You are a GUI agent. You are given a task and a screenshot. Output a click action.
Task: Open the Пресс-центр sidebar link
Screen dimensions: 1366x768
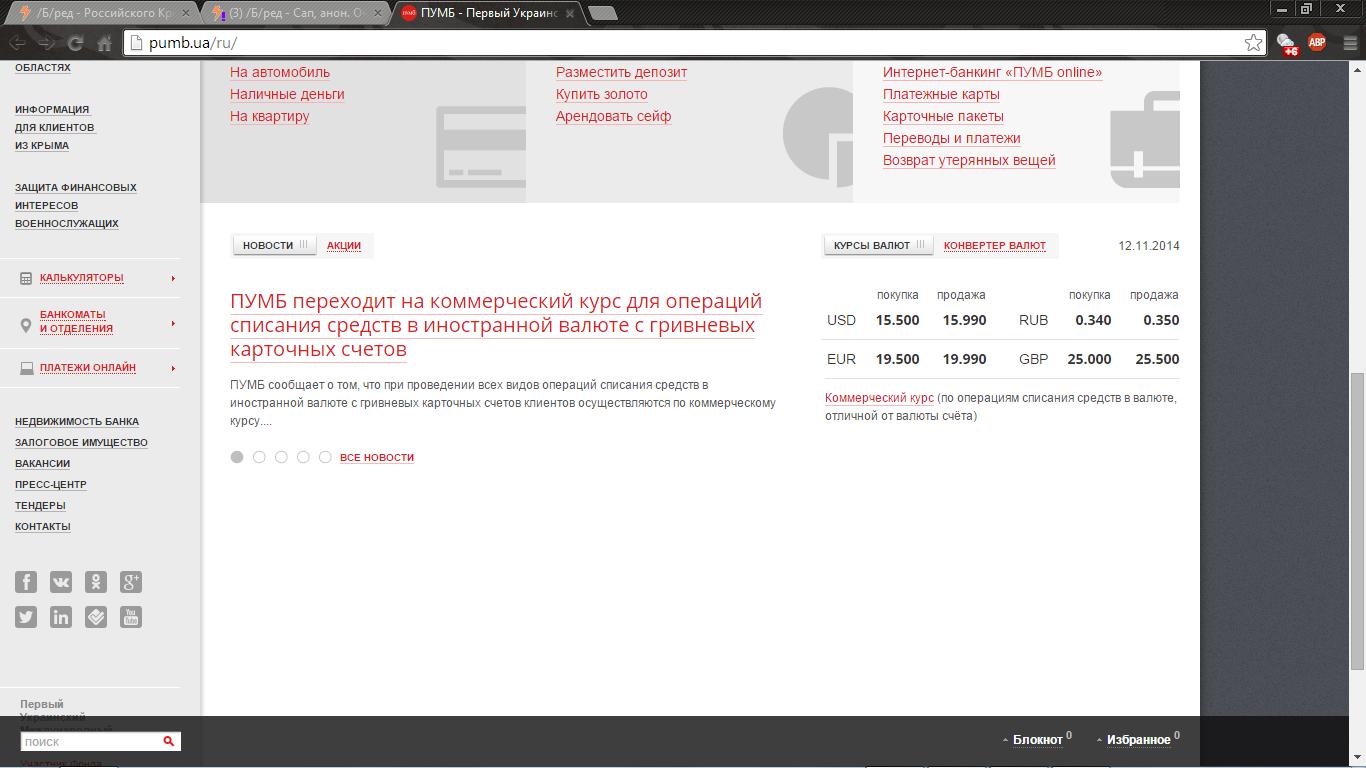tap(51, 485)
